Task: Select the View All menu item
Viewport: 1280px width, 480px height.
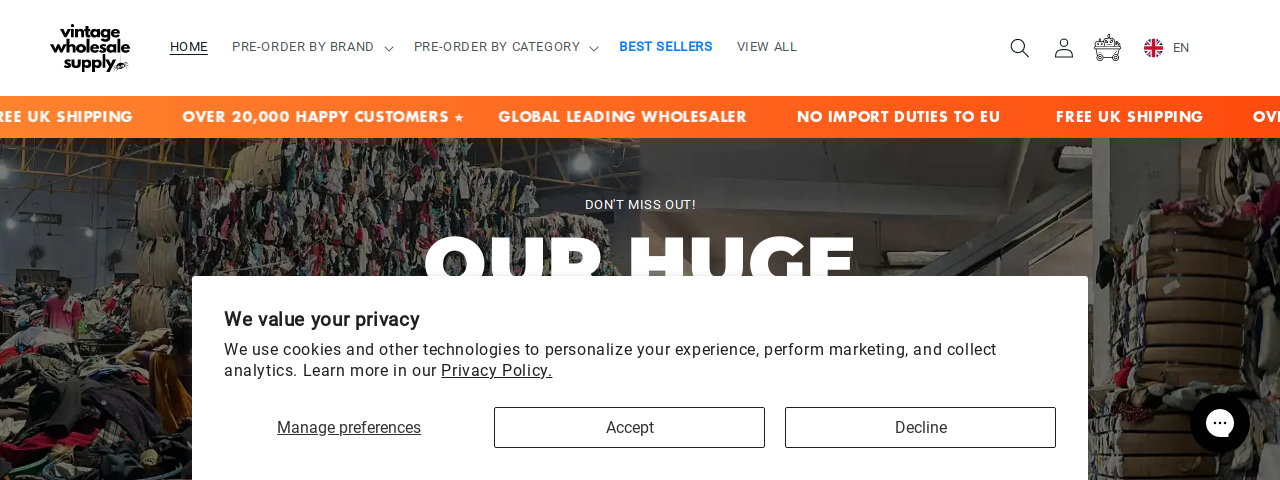Action: coord(767,47)
